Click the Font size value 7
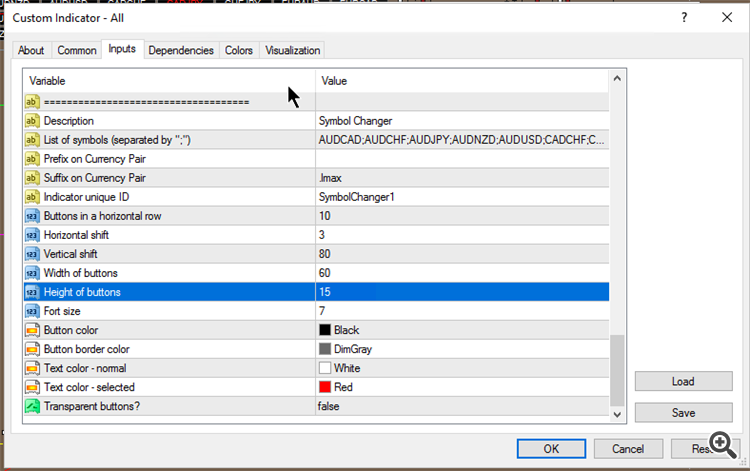 [x=322, y=311]
